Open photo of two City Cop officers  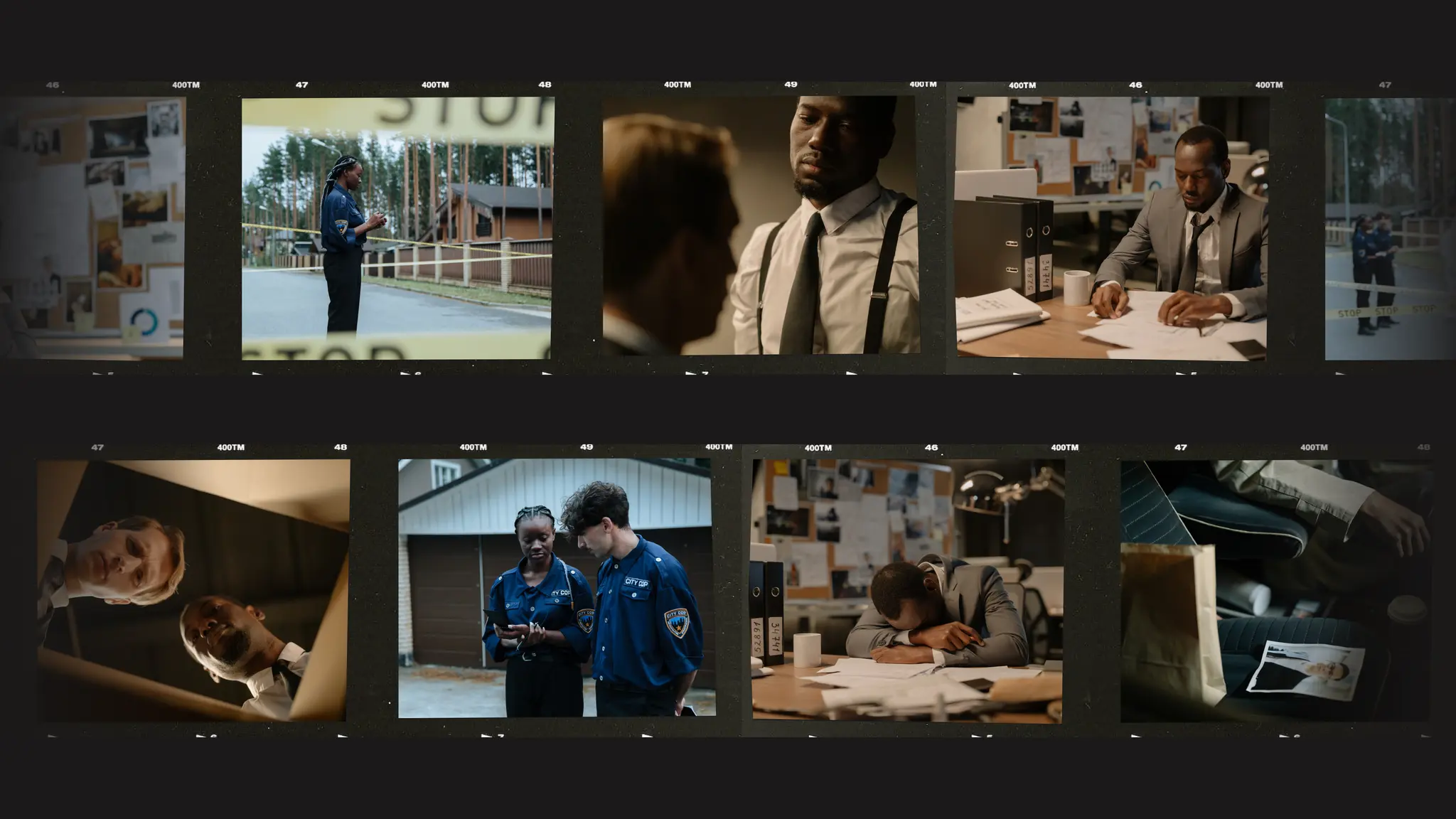(x=556, y=587)
